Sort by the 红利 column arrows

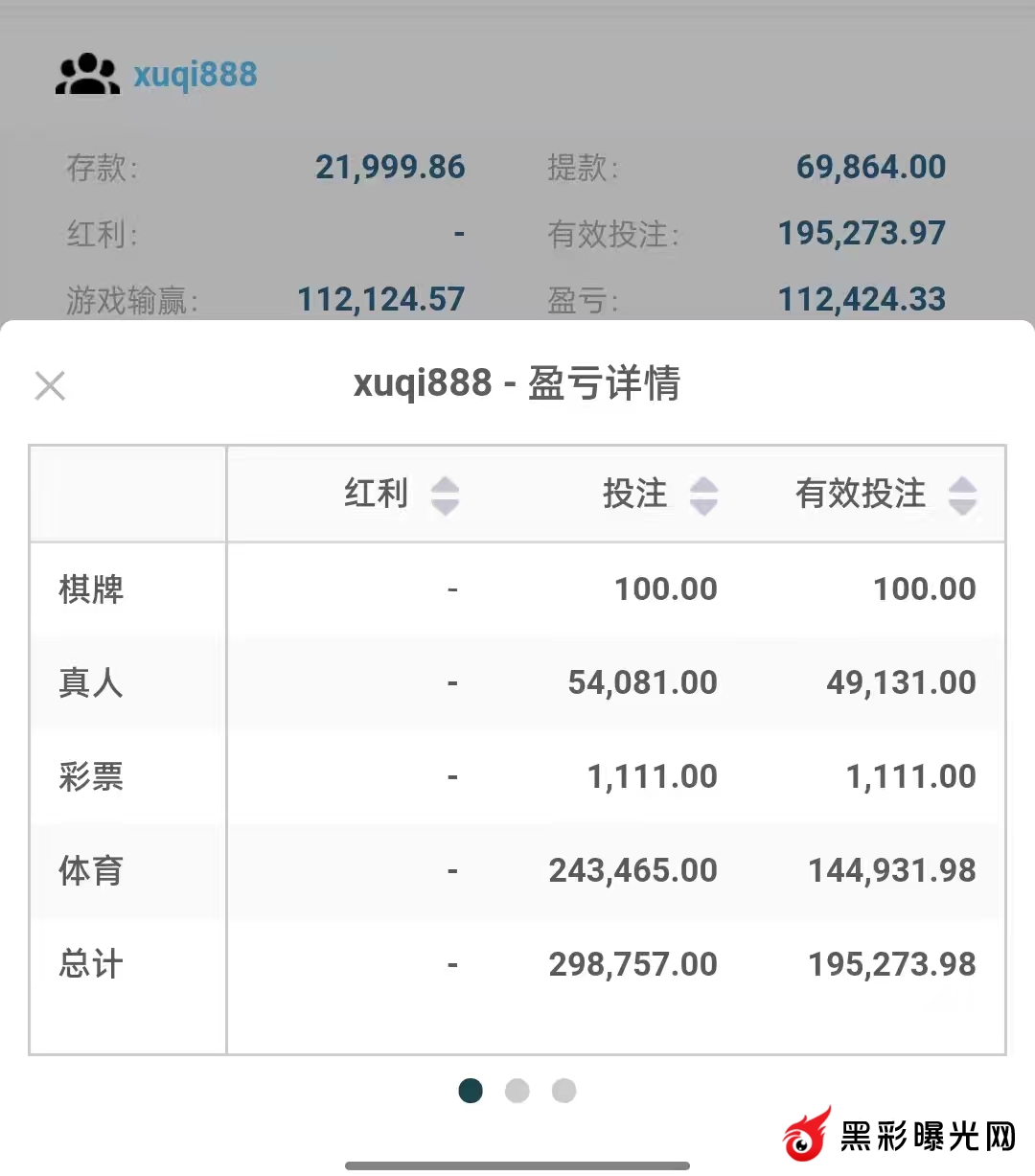[x=445, y=496]
